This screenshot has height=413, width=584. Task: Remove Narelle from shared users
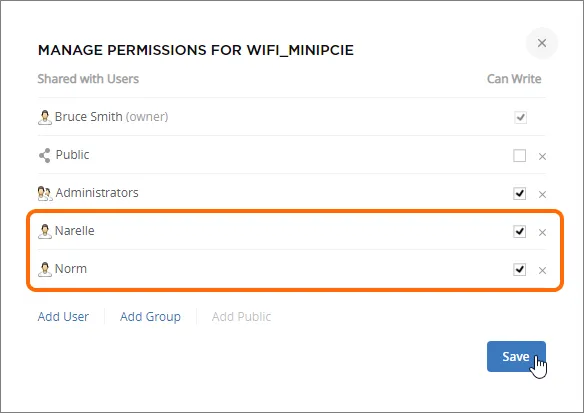tap(542, 232)
